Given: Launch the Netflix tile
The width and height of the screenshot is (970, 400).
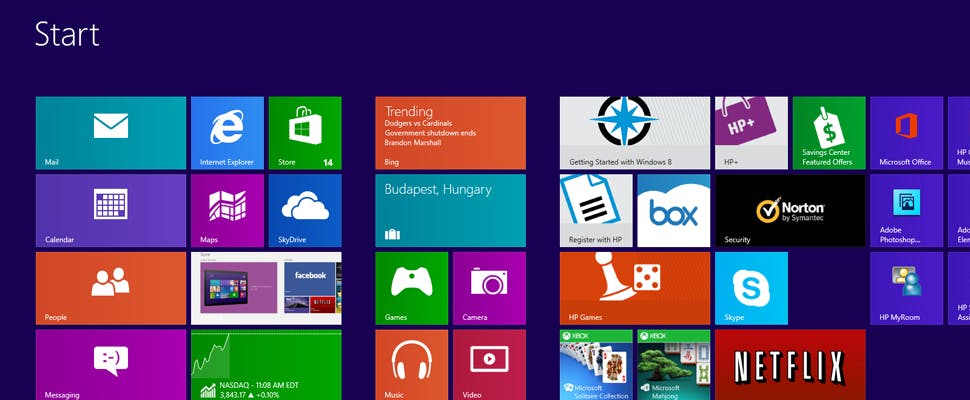Looking at the screenshot, I should tap(790, 365).
